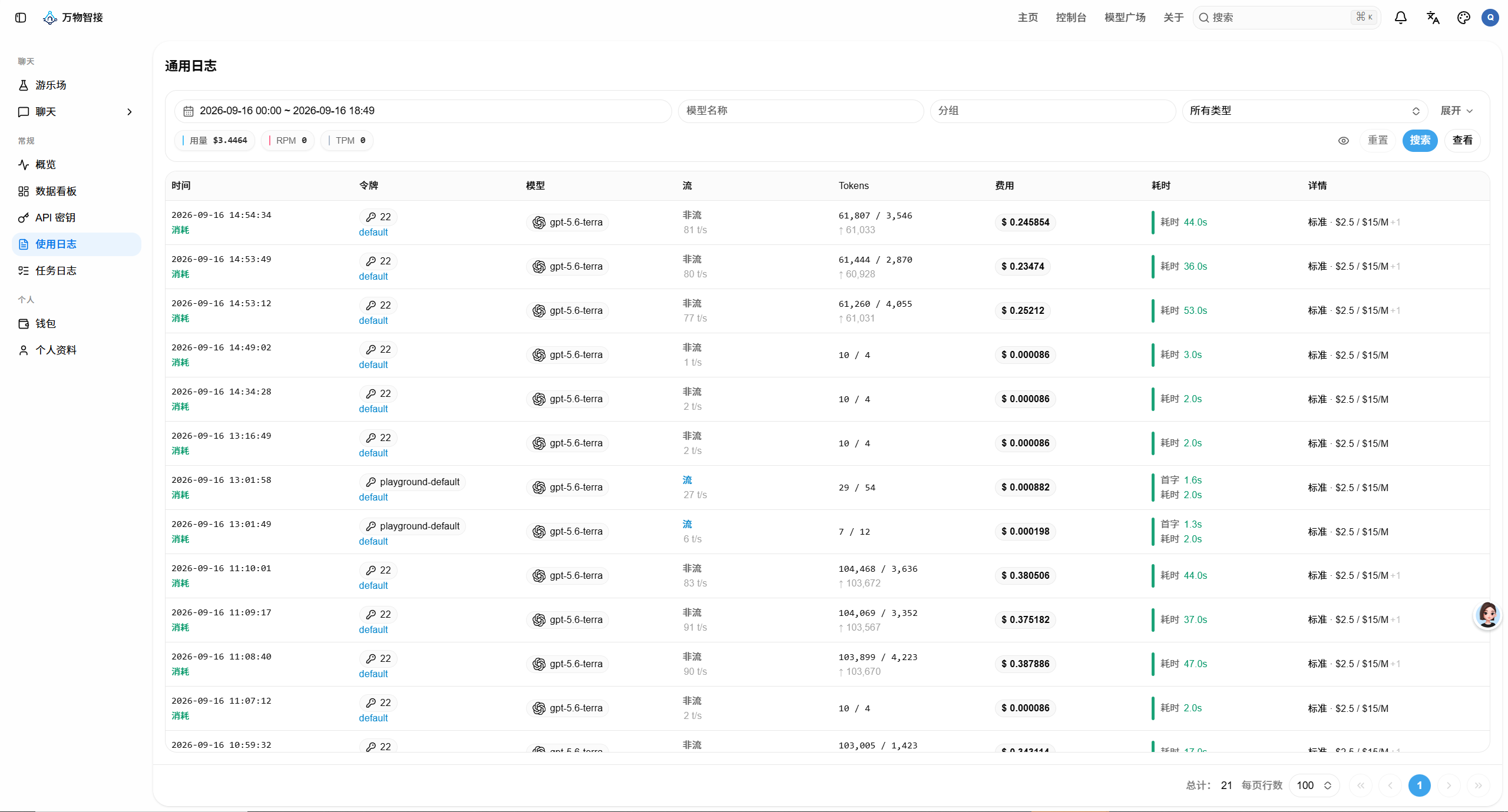
Task: Go to the last page arrow
Action: [1479, 786]
